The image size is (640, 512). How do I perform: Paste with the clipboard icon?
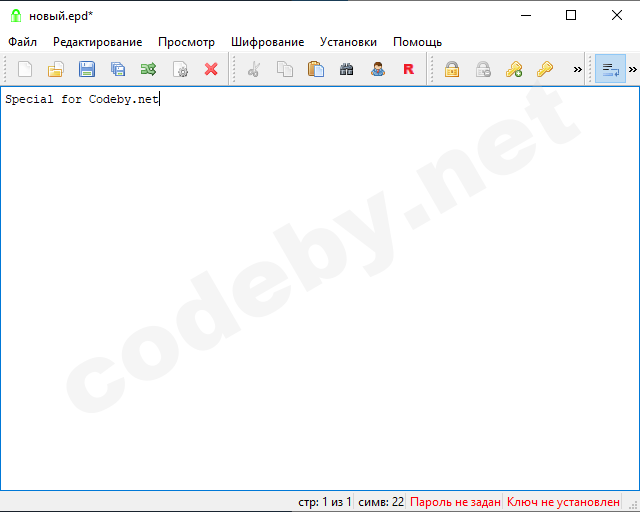316,69
